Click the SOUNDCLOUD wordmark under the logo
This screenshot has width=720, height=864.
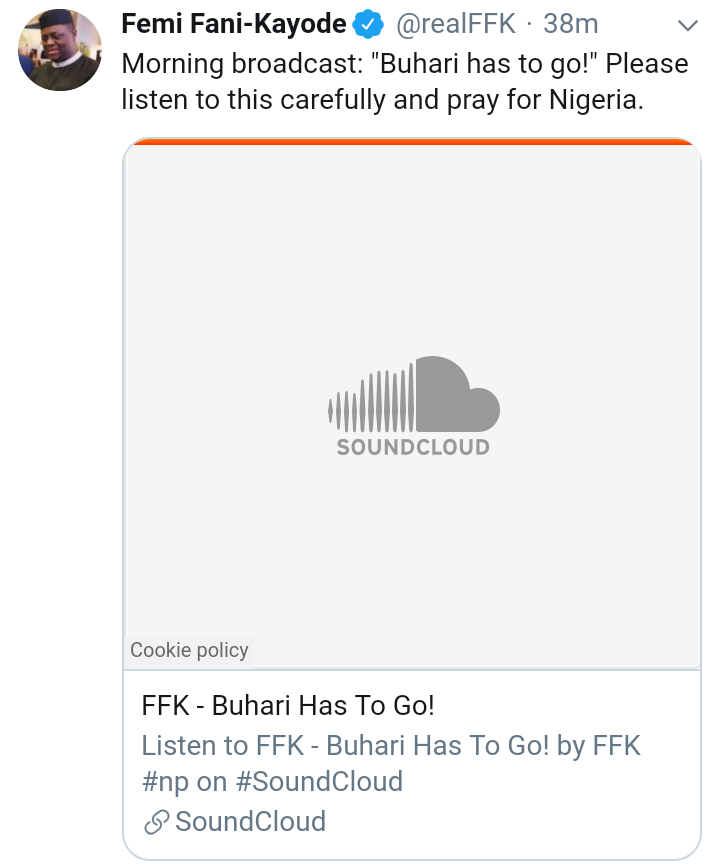(413, 447)
